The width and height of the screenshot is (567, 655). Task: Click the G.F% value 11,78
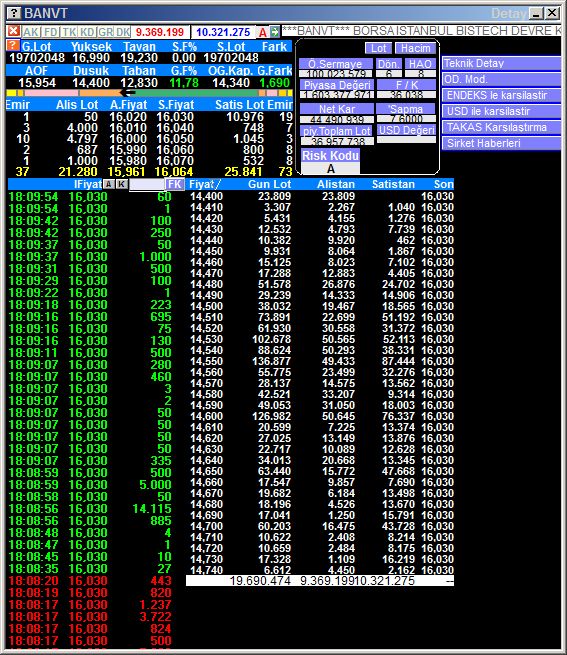[x=184, y=83]
